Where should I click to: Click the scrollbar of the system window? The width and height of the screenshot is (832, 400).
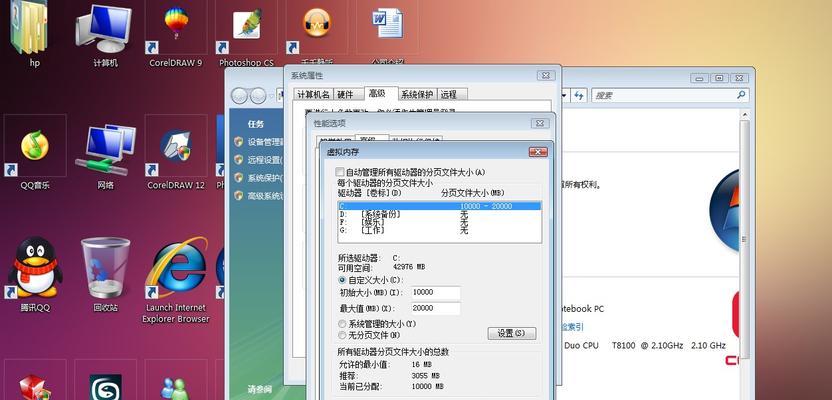(744, 239)
